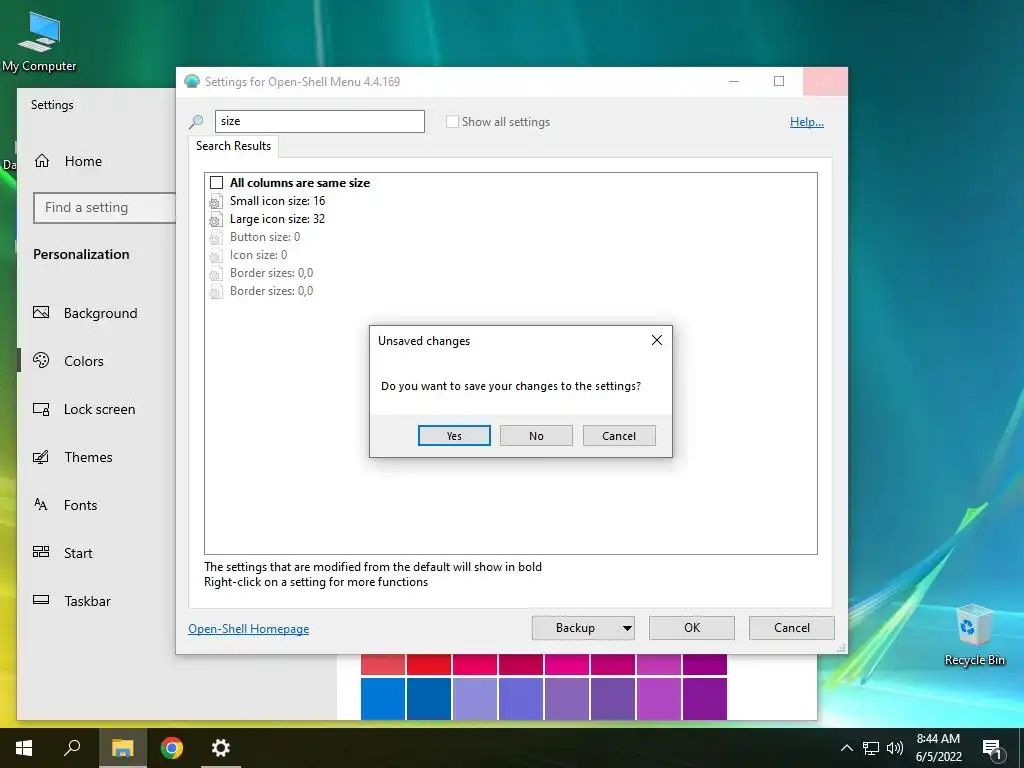1024x768 pixels.
Task: Open the network icon in system tray
Action: point(871,748)
